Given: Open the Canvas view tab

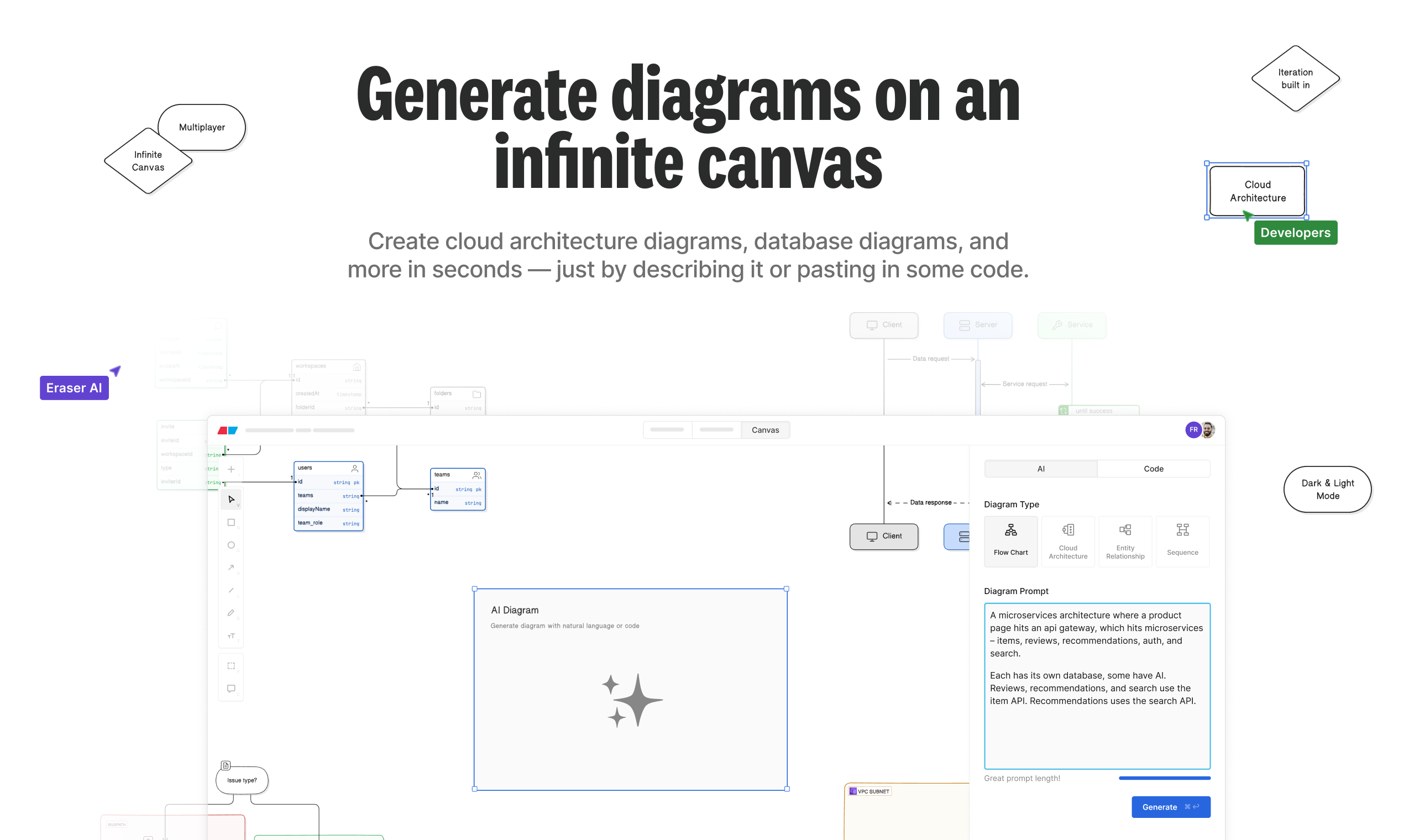Looking at the screenshot, I should (765, 430).
